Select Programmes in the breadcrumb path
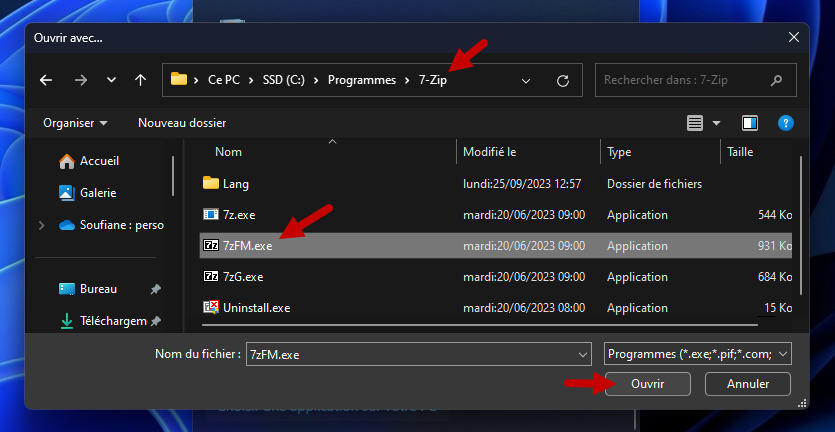 click(362, 80)
